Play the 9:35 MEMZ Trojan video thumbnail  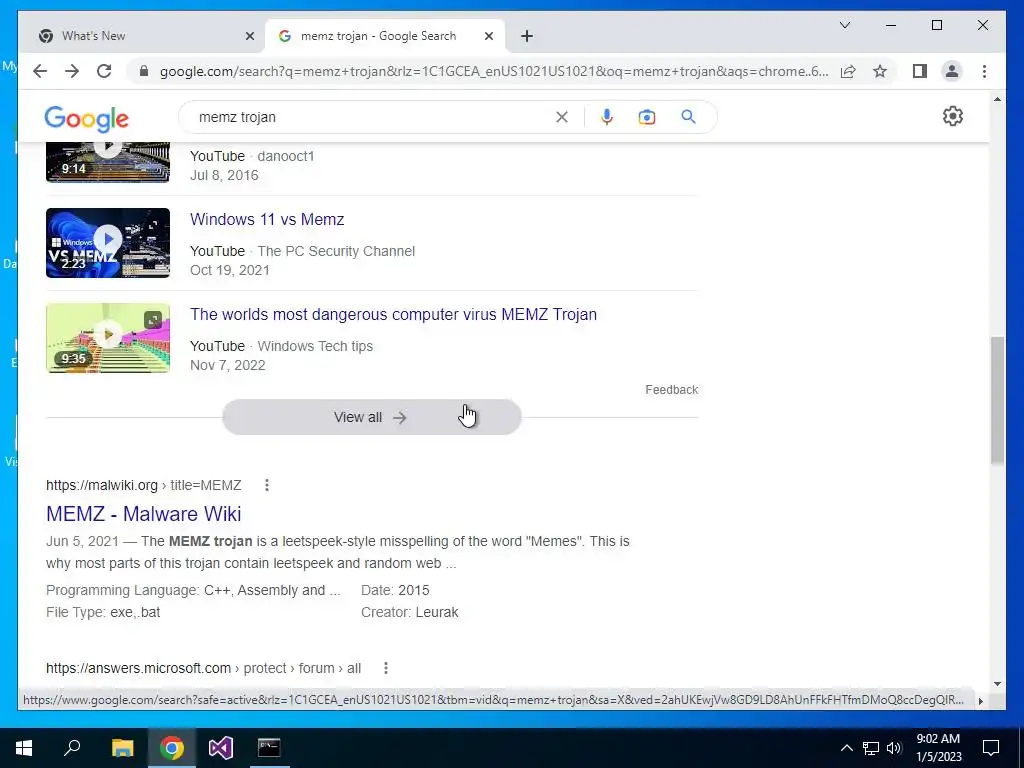click(108, 338)
